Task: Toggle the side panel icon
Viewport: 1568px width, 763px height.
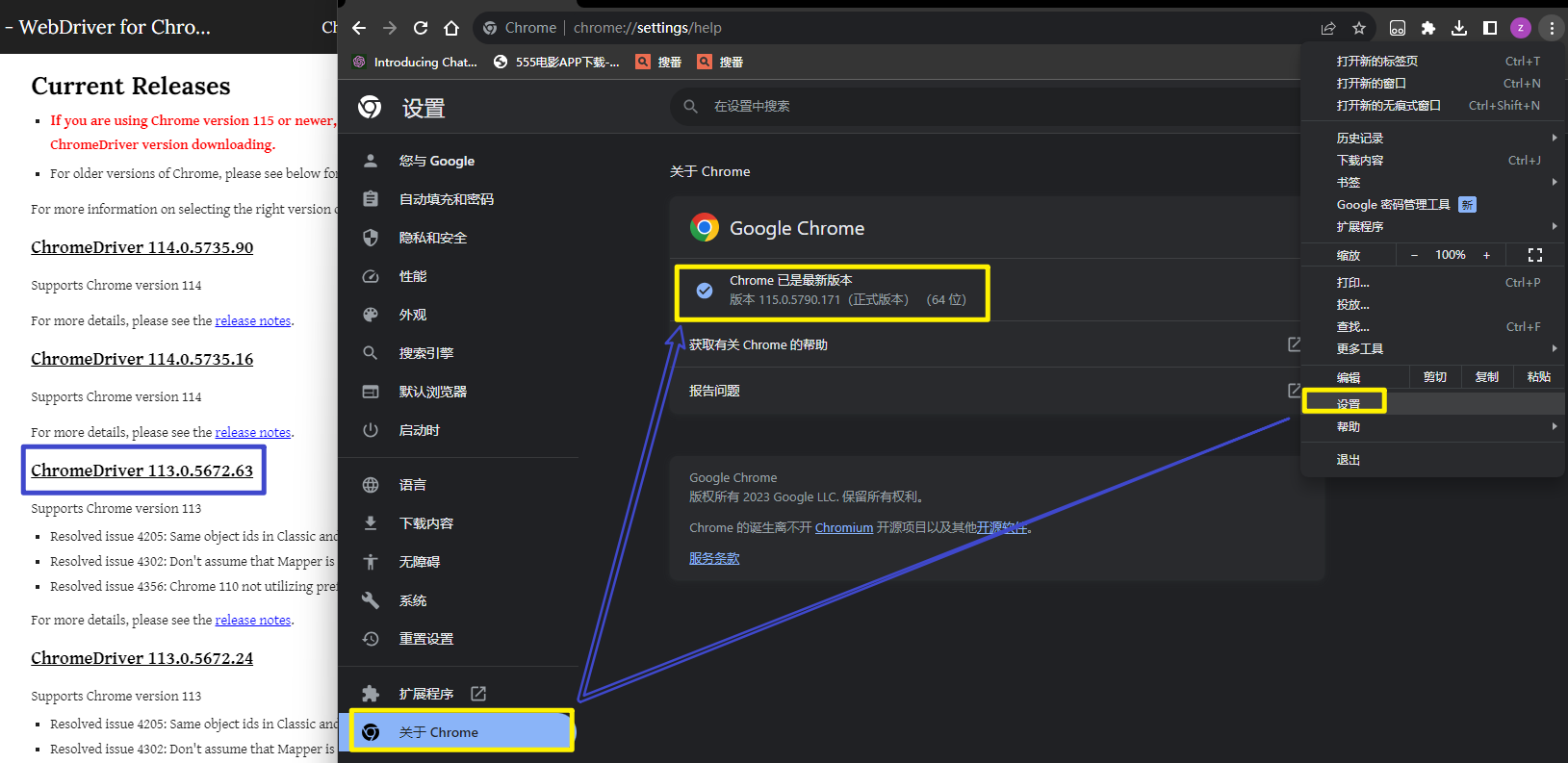Action: (x=1490, y=28)
